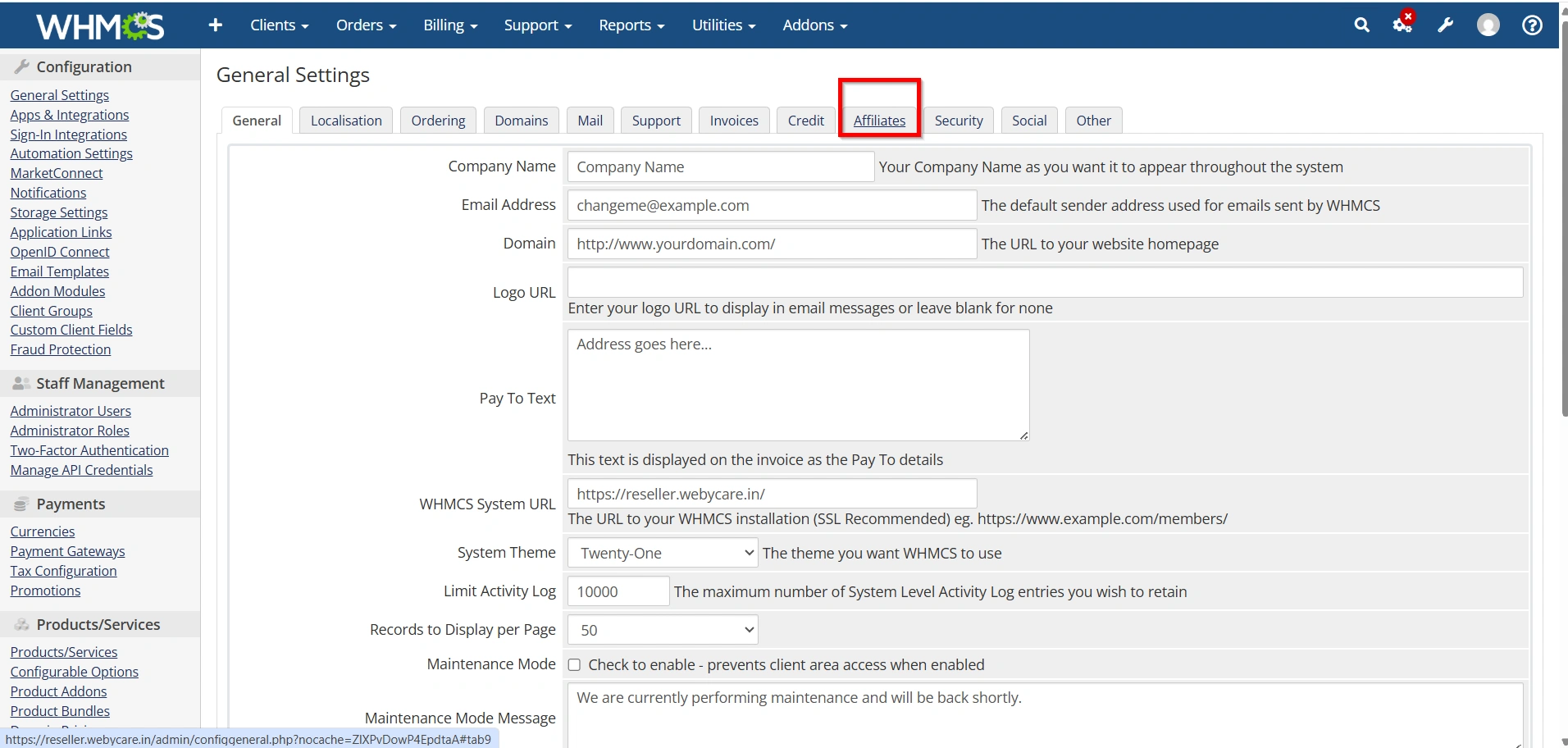Go to MarketConnect
The height and width of the screenshot is (748, 1568).
click(57, 173)
